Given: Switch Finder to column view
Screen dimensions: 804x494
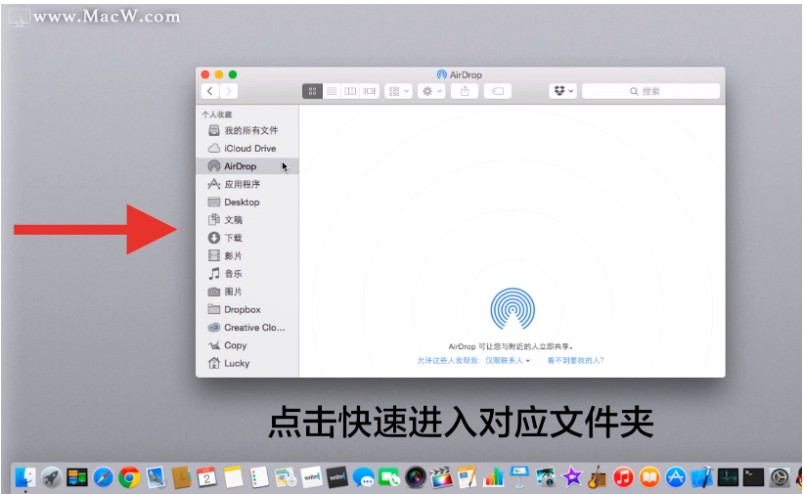Looking at the screenshot, I should click(x=350, y=91).
